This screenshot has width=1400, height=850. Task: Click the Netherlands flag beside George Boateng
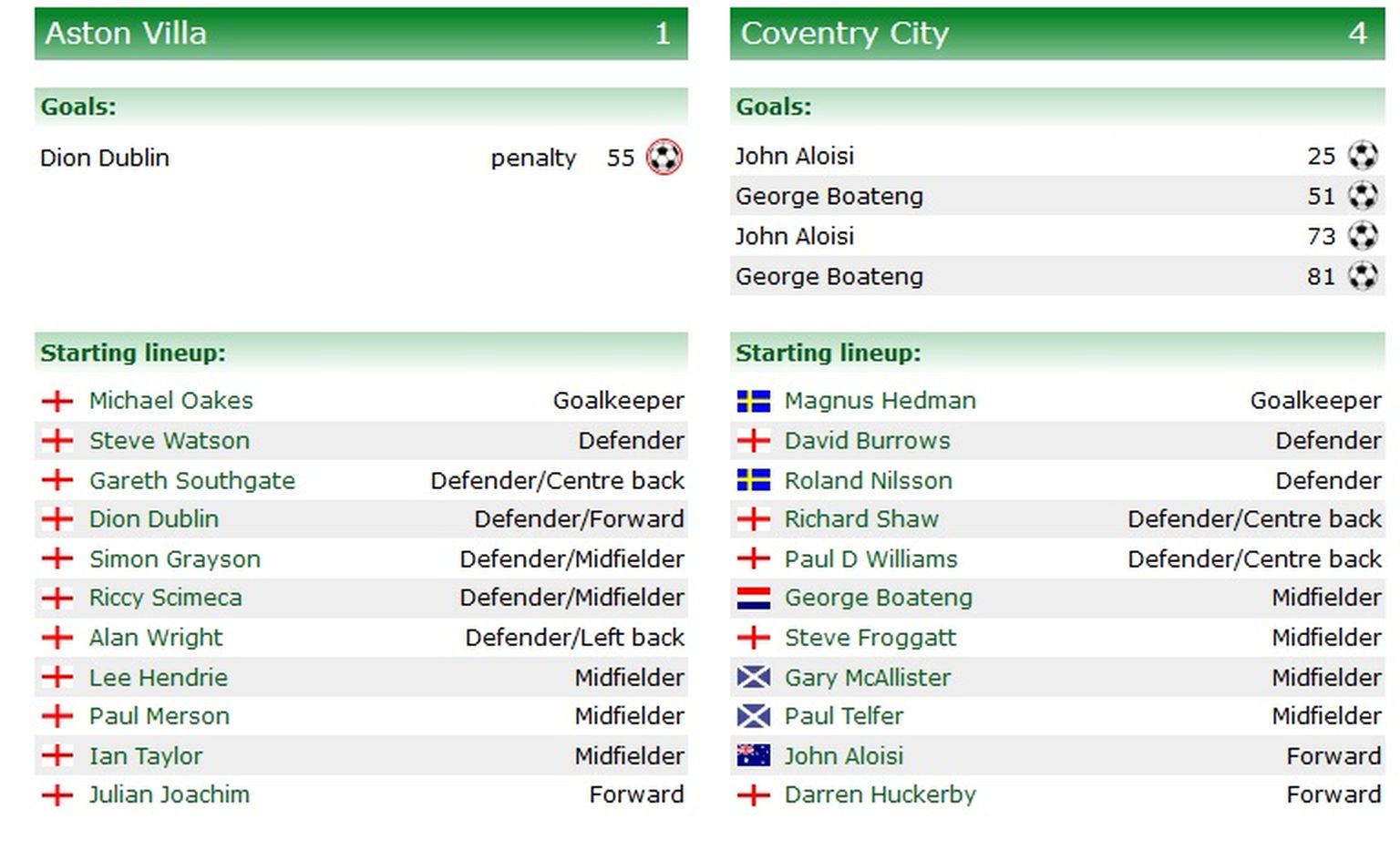pyautogui.click(x=753, y=598)
